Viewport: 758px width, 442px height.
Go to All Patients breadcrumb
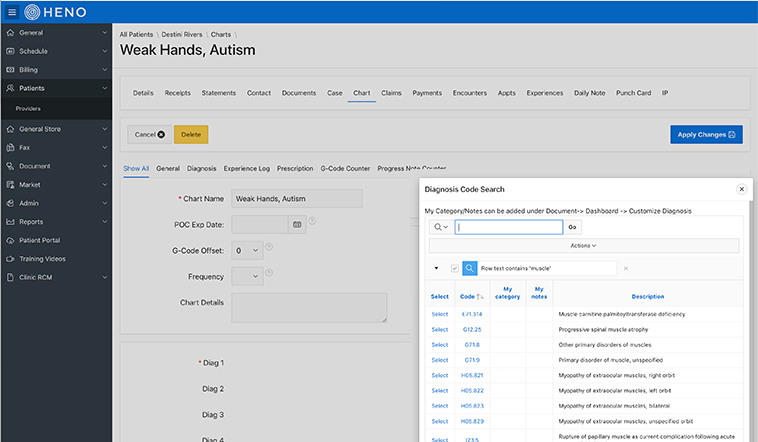(x=136, y=34)
